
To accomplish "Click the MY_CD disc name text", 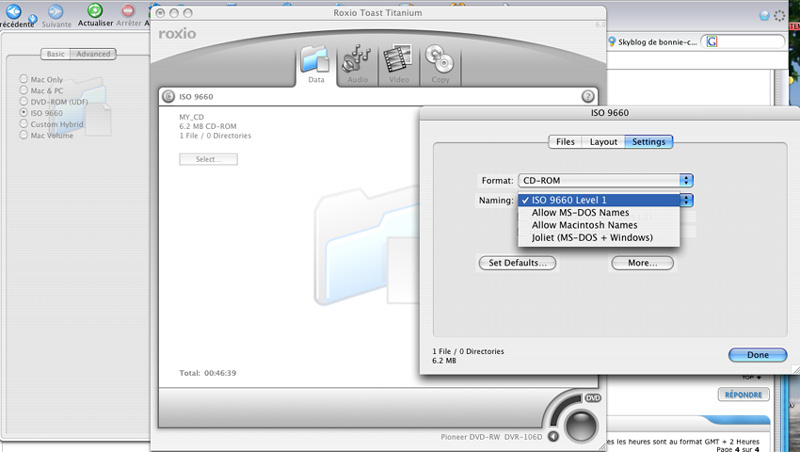I will 191,117.
